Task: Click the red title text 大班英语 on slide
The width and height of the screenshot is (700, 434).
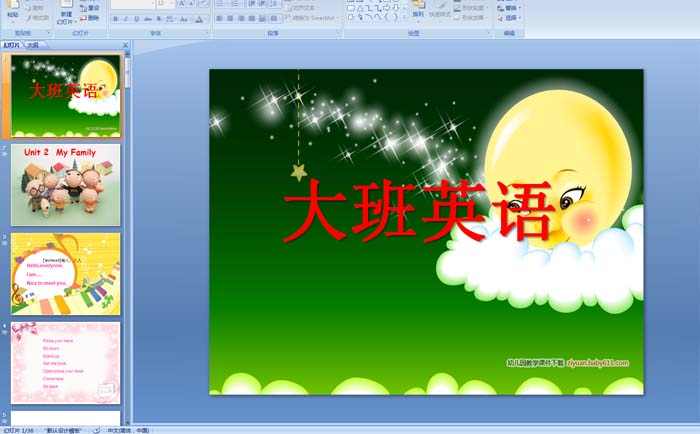Action: click(419, 210)
